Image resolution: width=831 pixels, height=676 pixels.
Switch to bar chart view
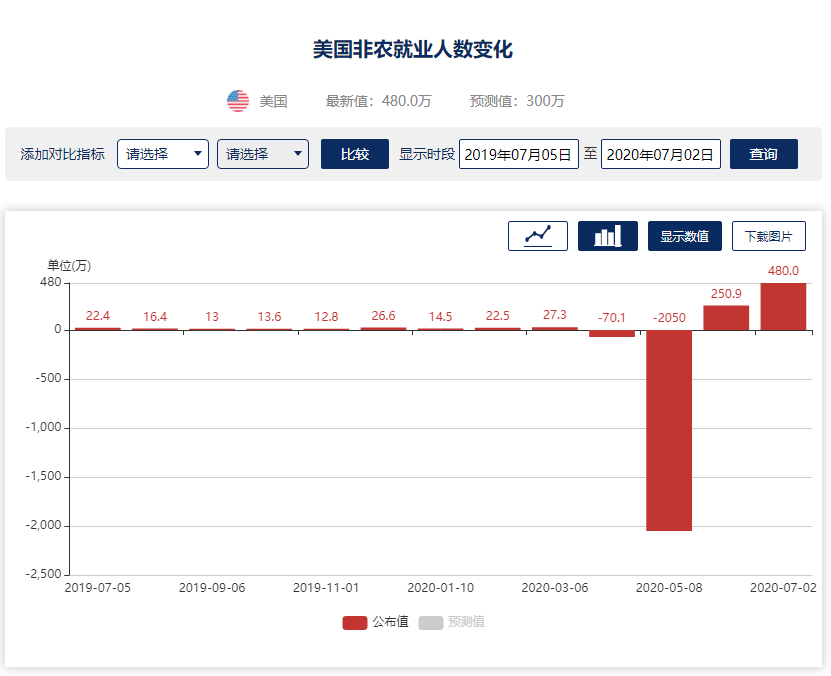(607, 236)
